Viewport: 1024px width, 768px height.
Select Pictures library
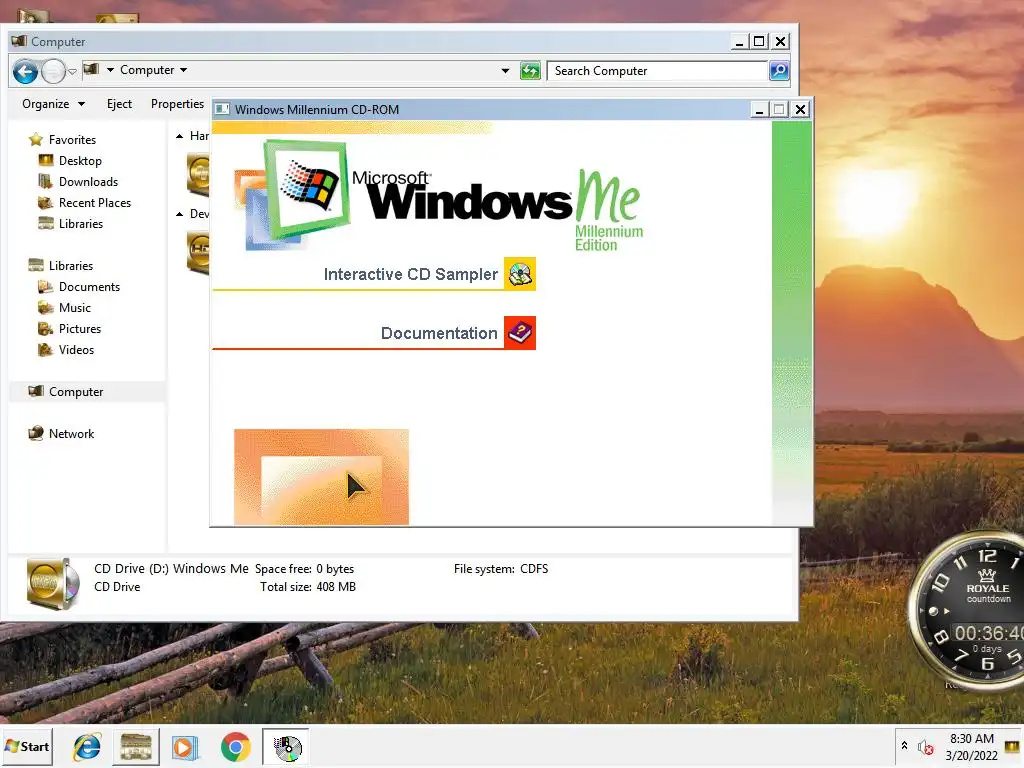(x=80, y=328)
